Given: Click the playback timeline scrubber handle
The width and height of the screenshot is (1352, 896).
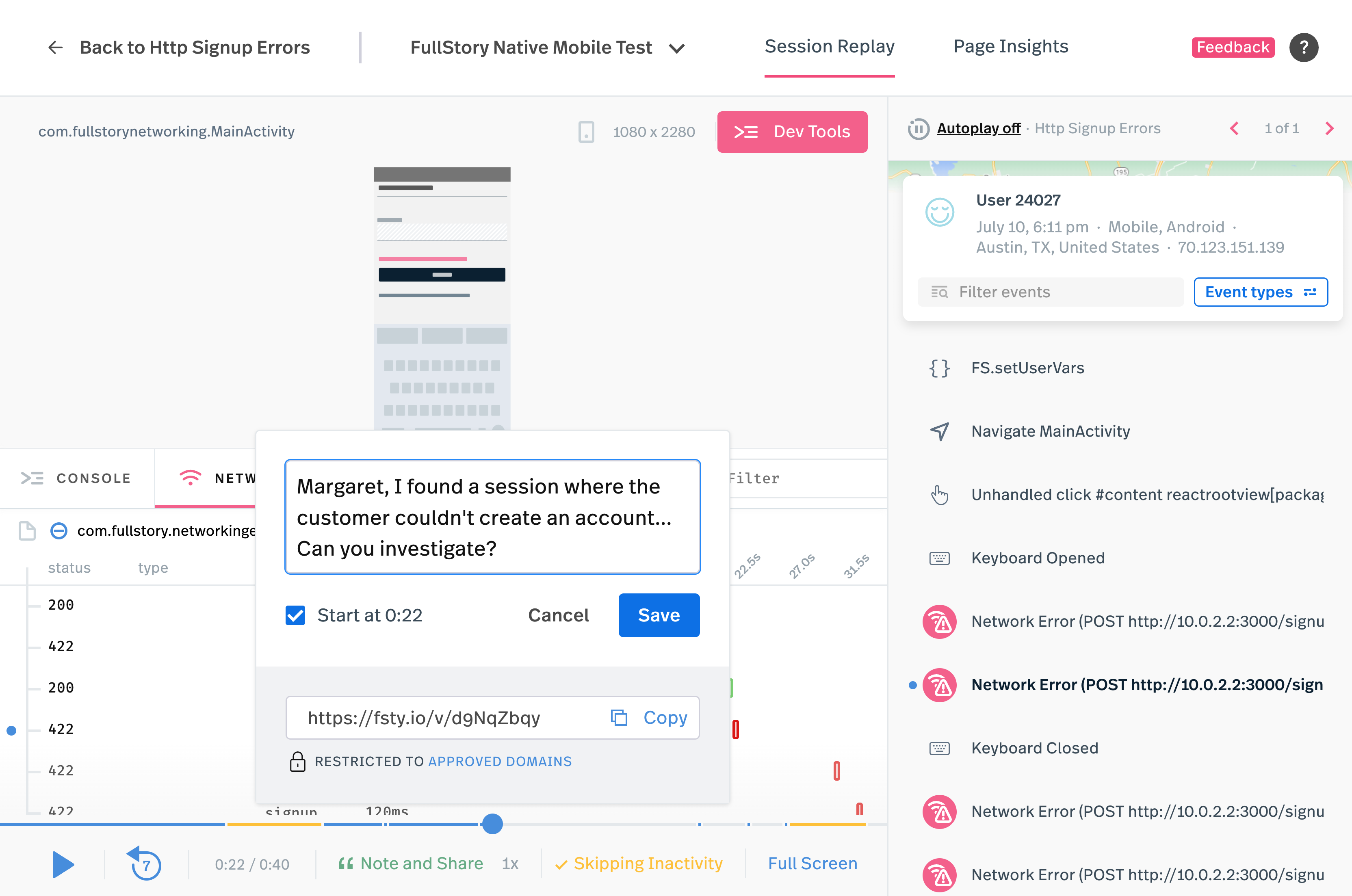Looking at the screenshot, I should click(492, 824).
